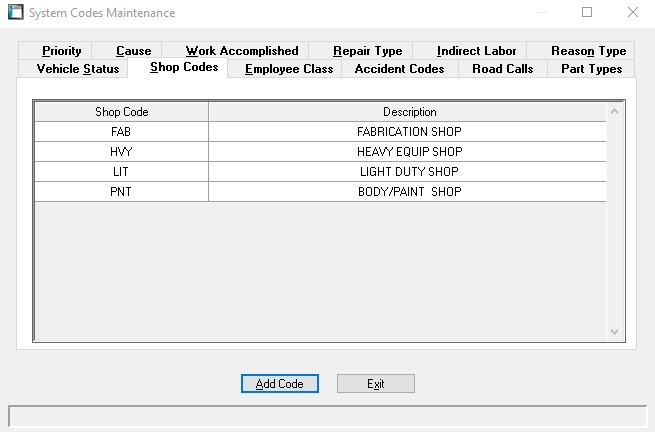Switch to the Priority tab
Screen dimensions: 655x432
(62, 51)
